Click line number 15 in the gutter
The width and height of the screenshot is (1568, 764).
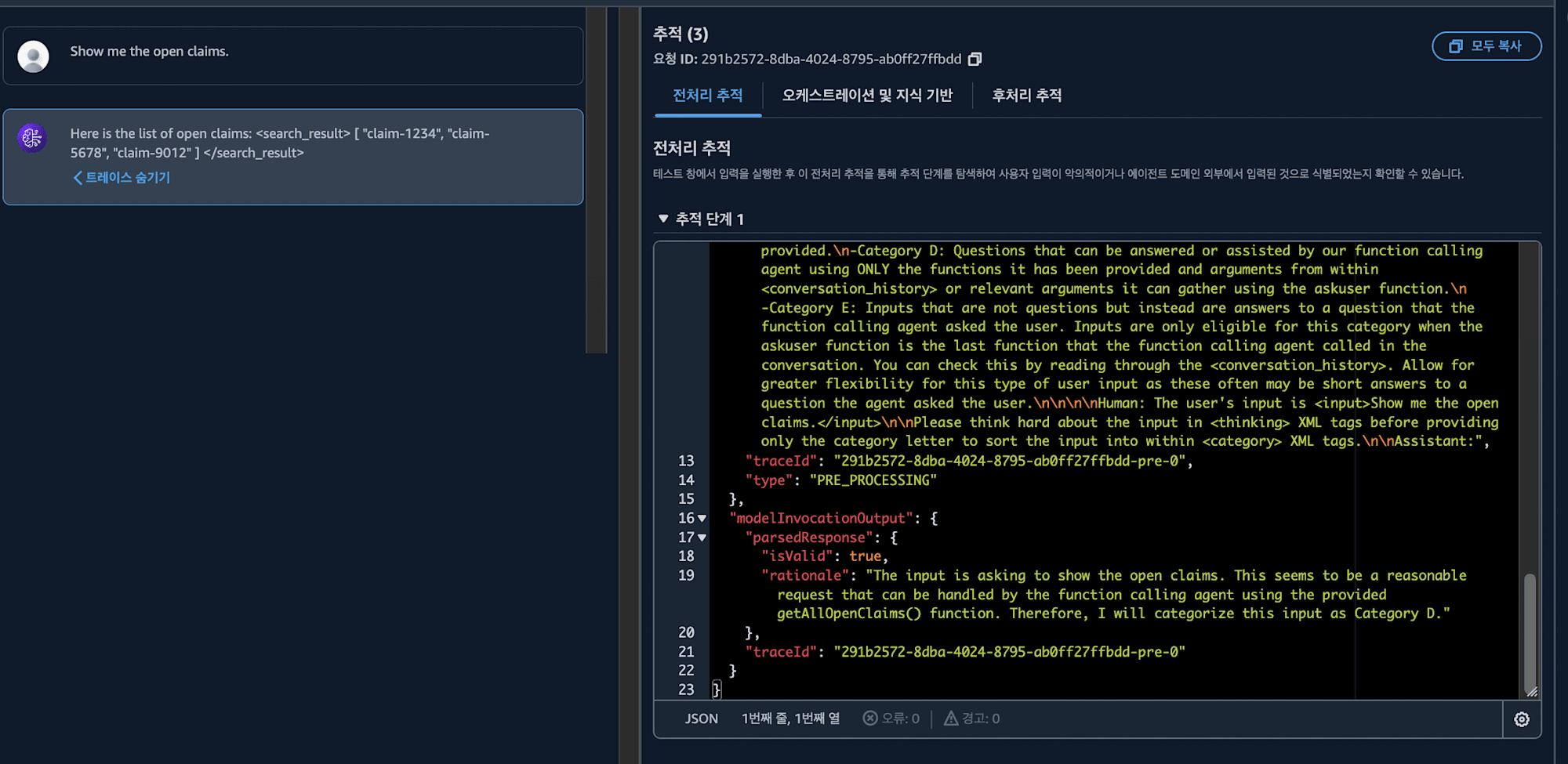tap(686, 499)
